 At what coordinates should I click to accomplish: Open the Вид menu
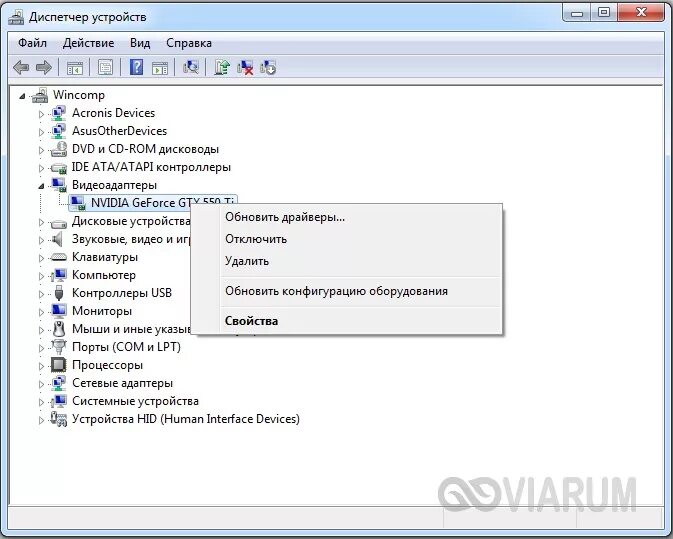pos(140,43)
